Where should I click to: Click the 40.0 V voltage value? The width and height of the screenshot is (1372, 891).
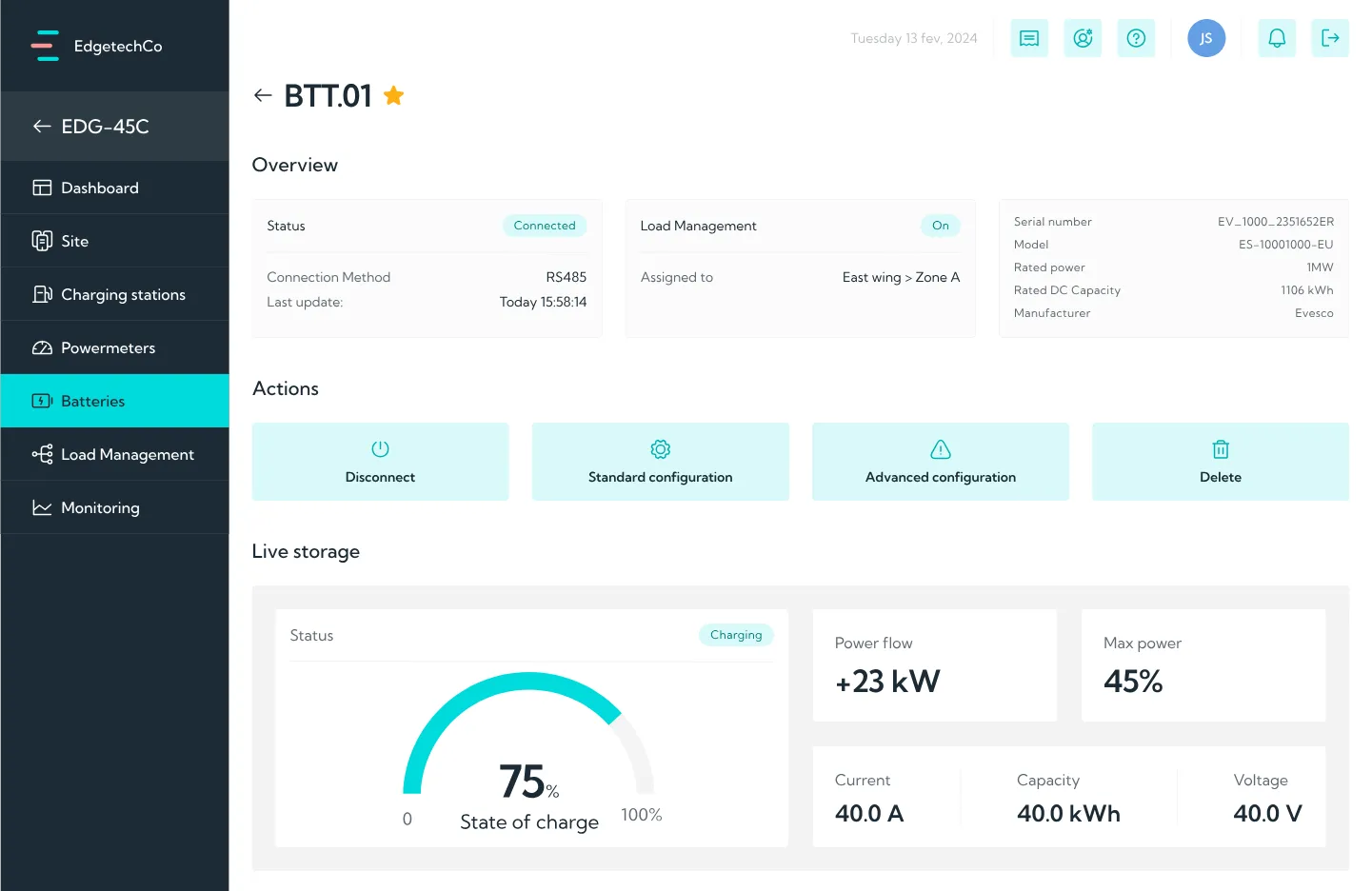pyautogui.click(x=1267, y=814)
